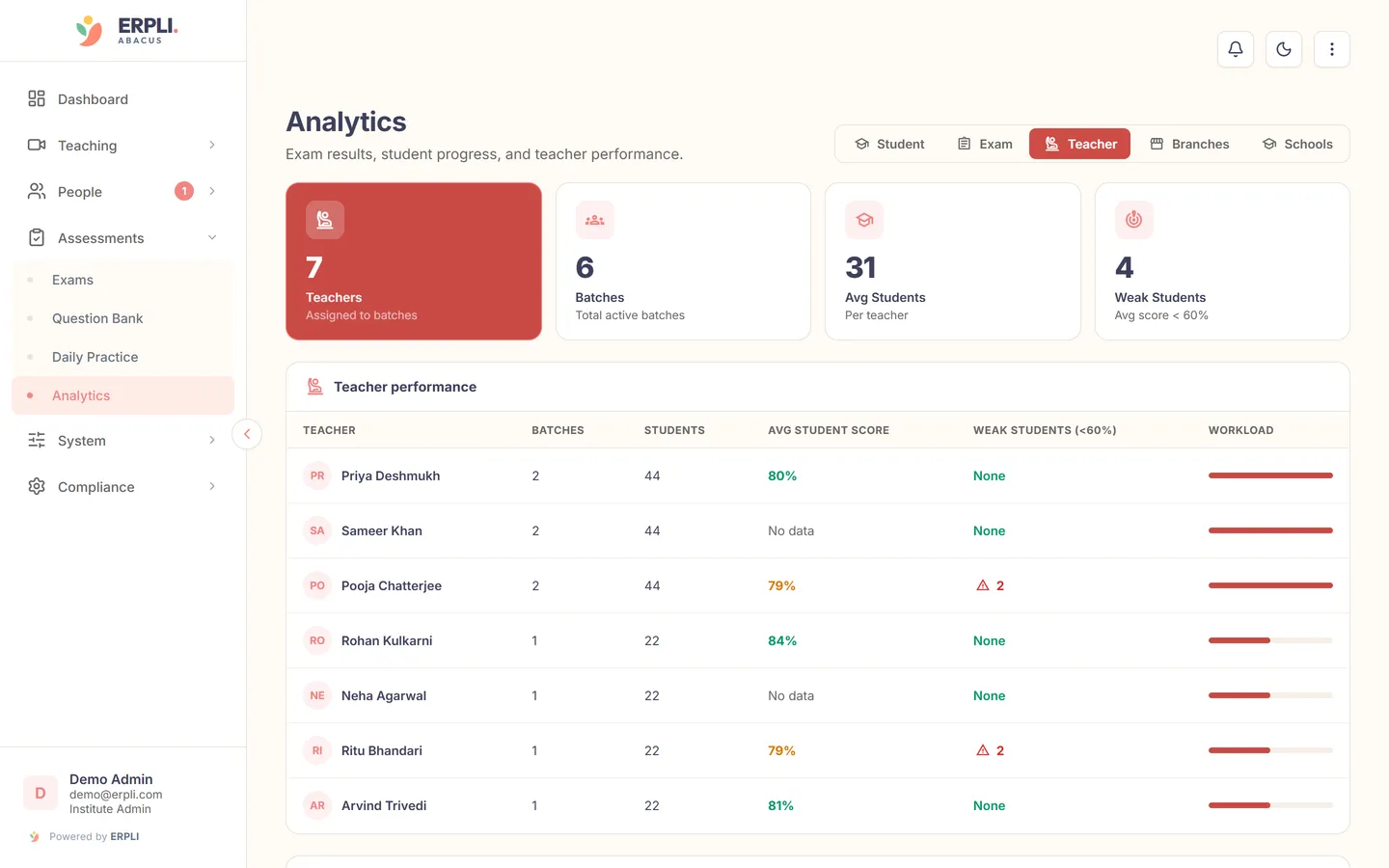Click the warning icon in Pooja Chatterjee's row
Image resolution: width=1389 pixels, height=868 pixels.
click(x=983, y=585)
